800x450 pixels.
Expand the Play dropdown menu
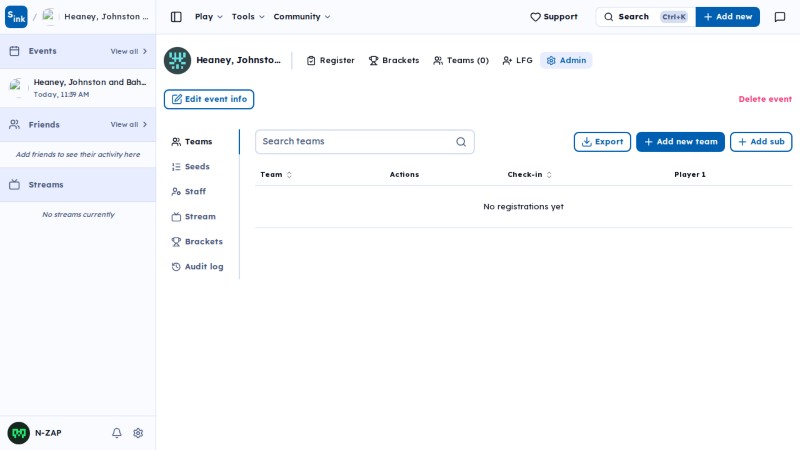(x=209, y=17)
